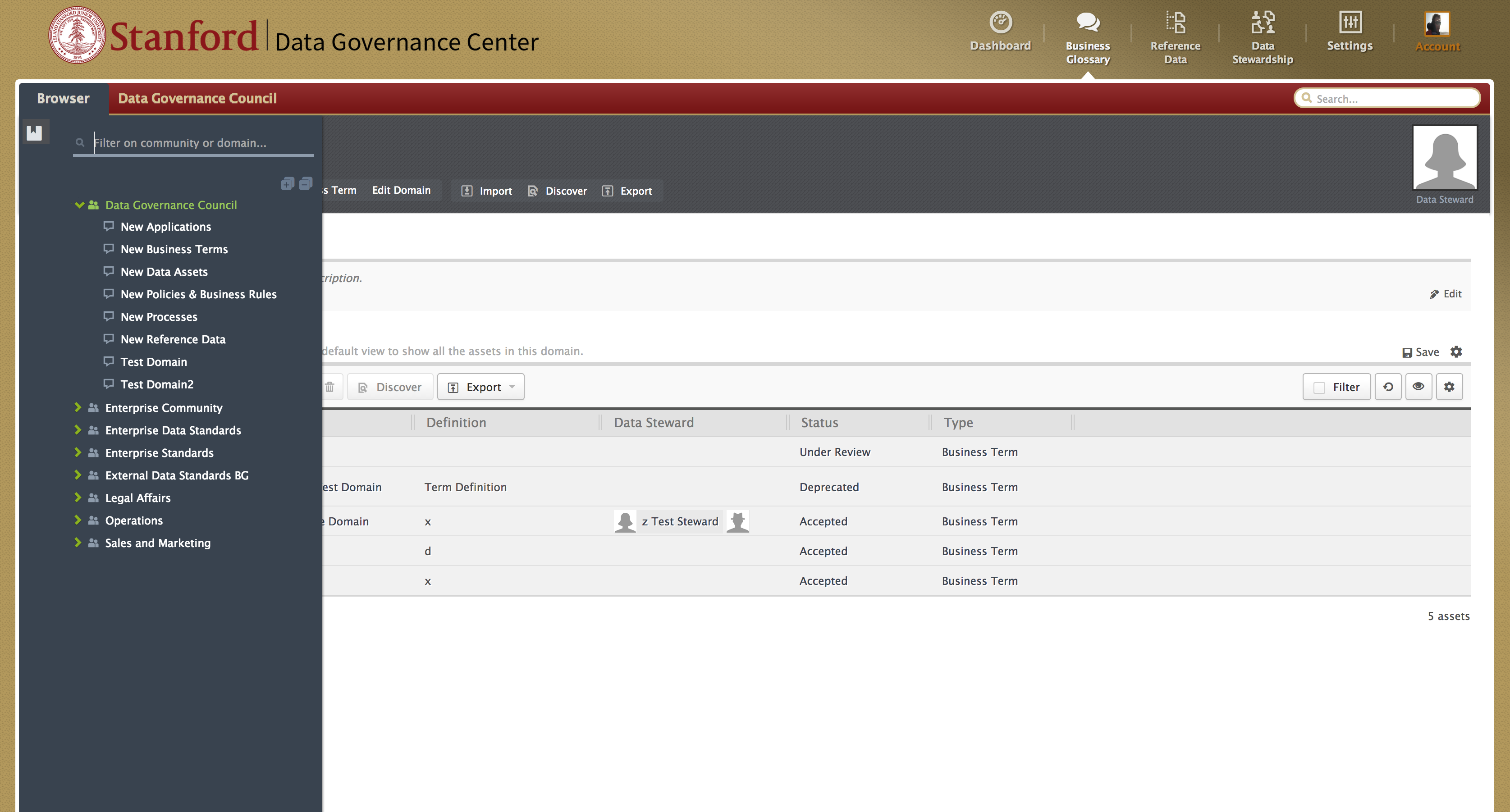Open the Data Stewardship section
Image resolution: width=1510 pixels, height=812 pixels.
pyautogui.click(x=1263, y=38)
